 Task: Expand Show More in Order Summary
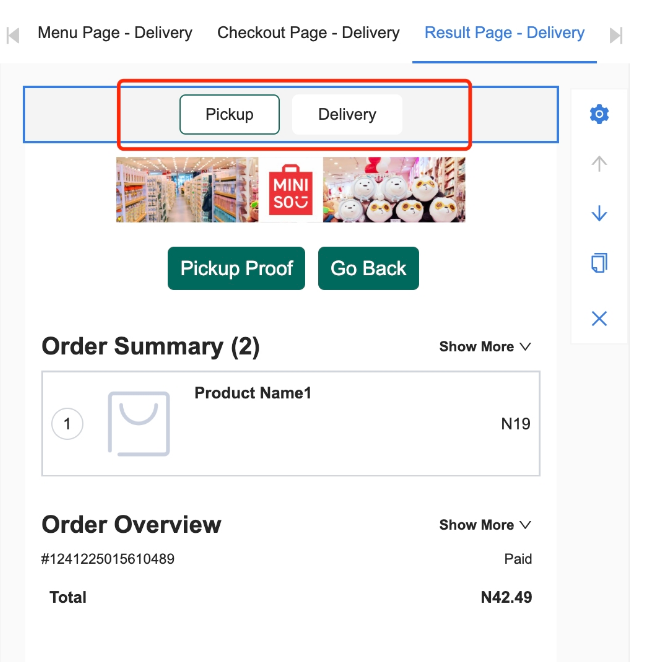pyautogui.click(x=485, y=346)
